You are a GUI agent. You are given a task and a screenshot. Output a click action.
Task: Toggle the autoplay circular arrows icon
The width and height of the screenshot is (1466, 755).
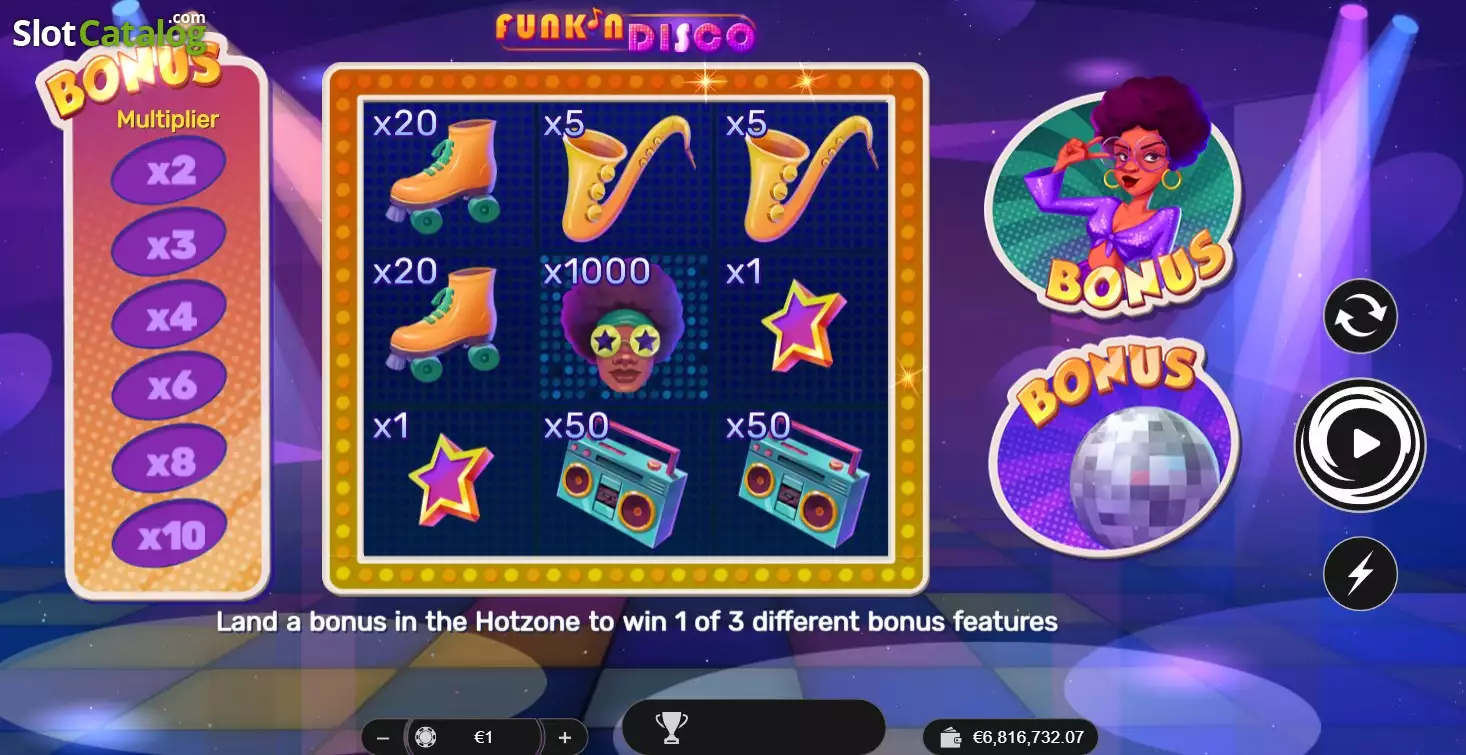1360,316
